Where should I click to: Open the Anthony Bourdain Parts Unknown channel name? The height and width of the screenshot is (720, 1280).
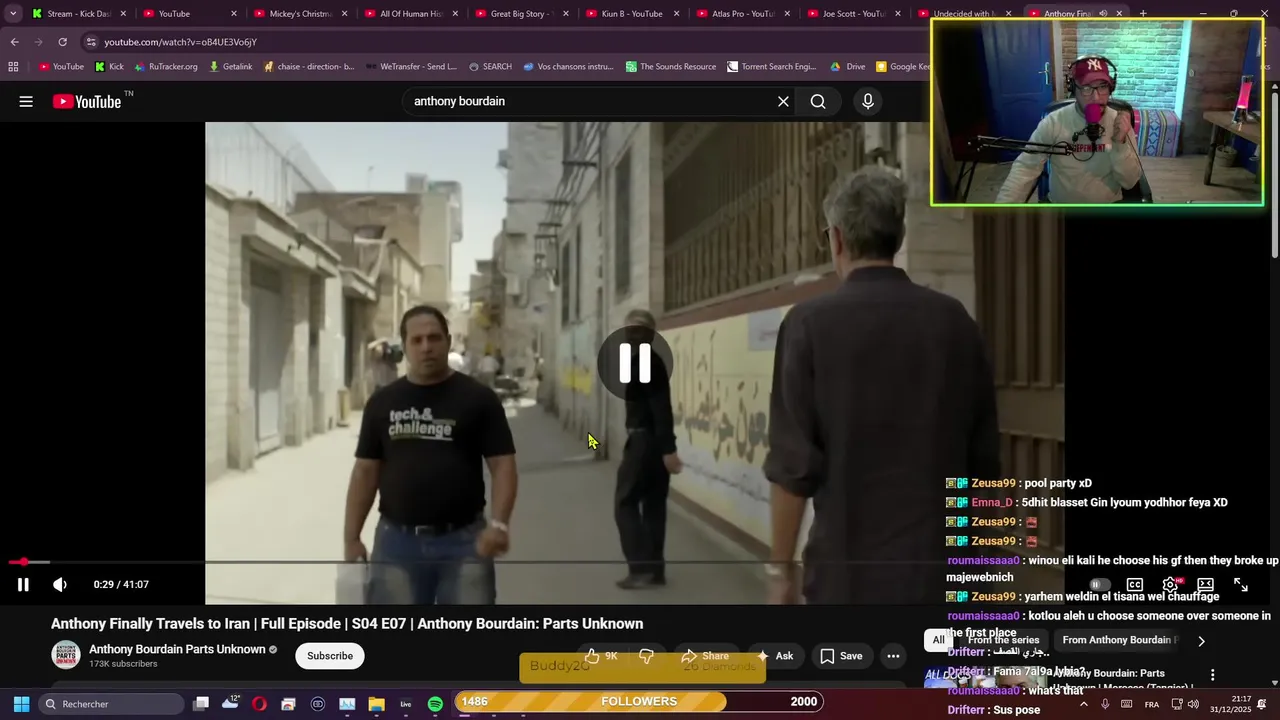click(x=177, y=649)
